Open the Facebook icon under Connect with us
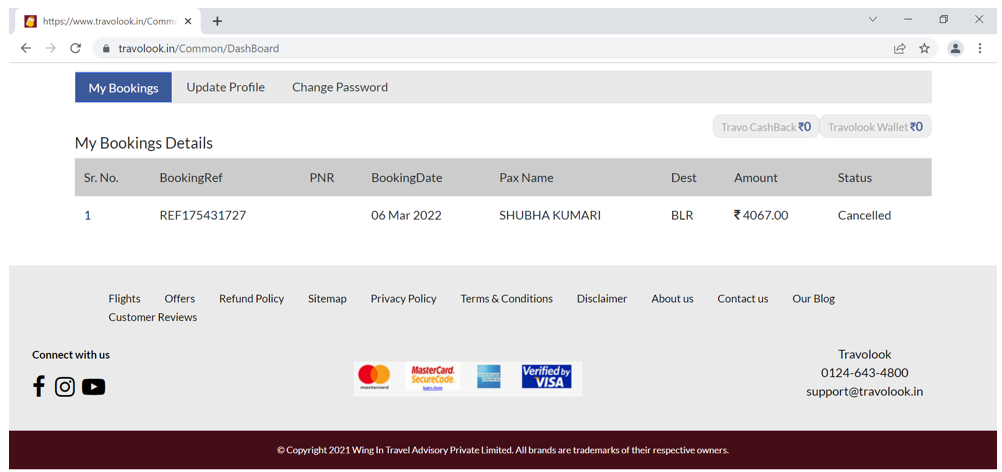The width and height of the screenshot is (1002, 472). coord(39,386)
